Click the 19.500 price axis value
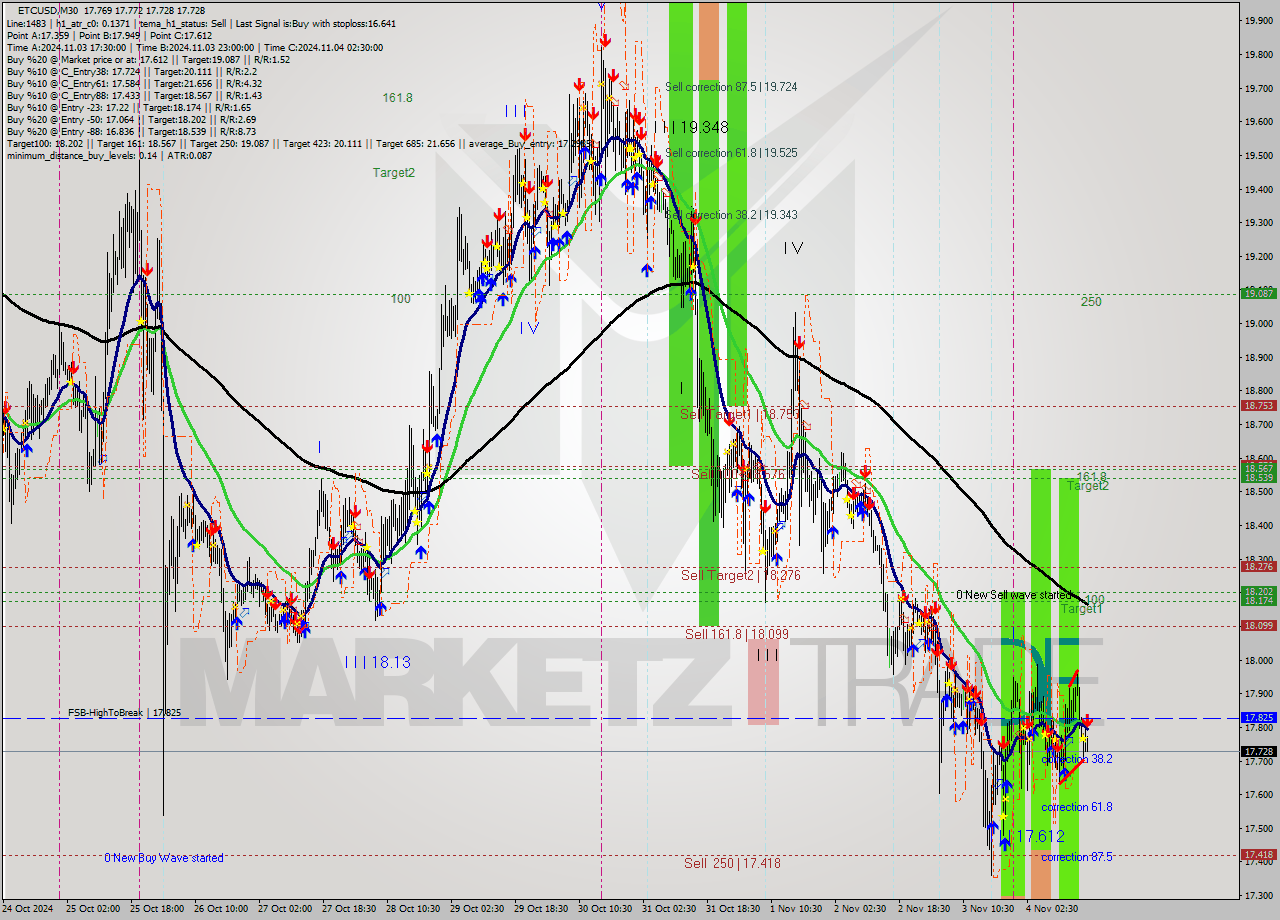 (x=1257, y=155)
